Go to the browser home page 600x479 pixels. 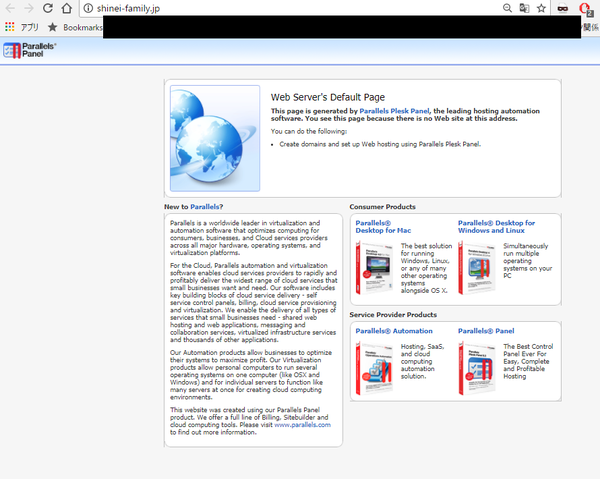(x=67, y=8)
